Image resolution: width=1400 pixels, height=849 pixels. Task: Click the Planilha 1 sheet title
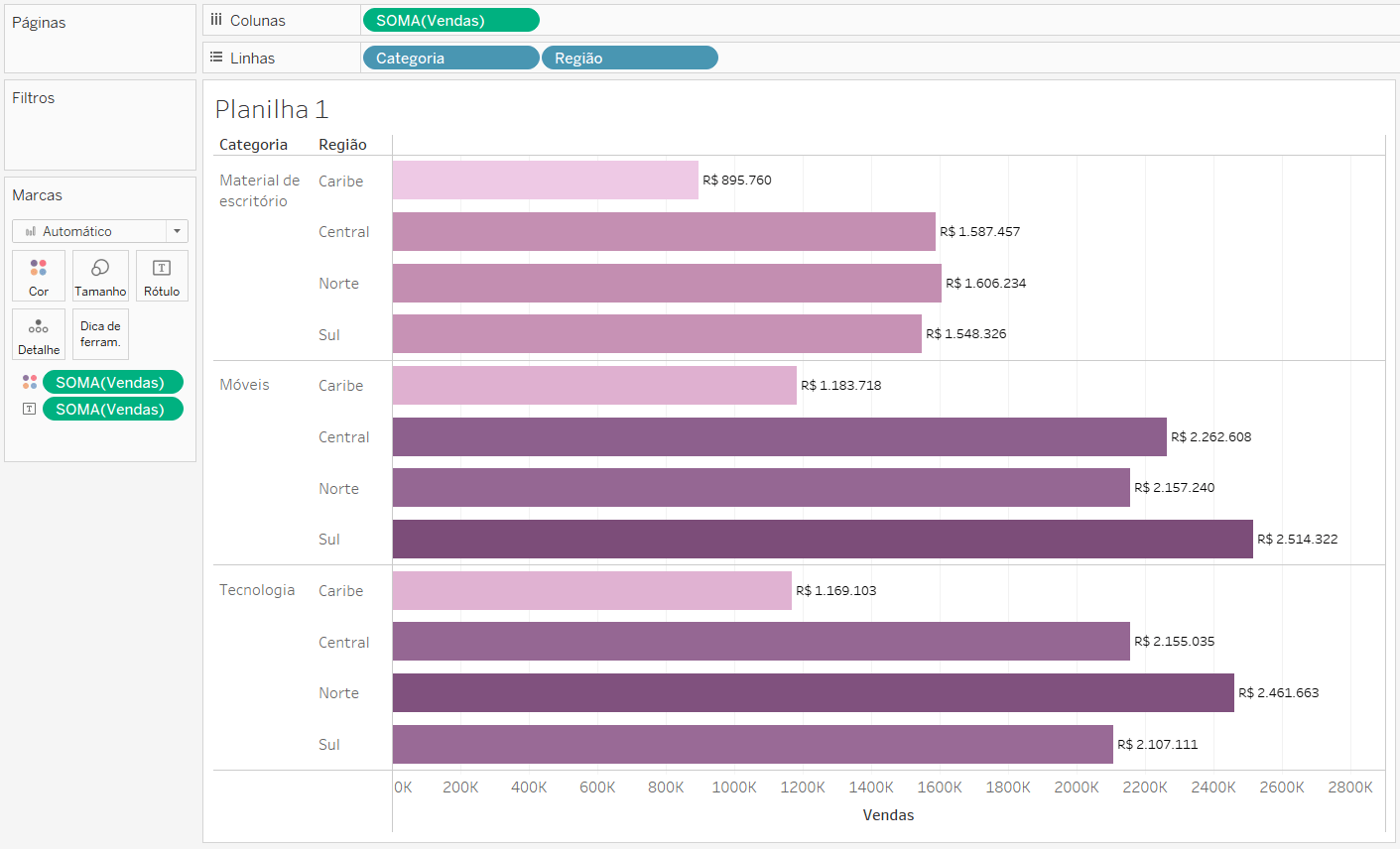(x=272, y=109)
